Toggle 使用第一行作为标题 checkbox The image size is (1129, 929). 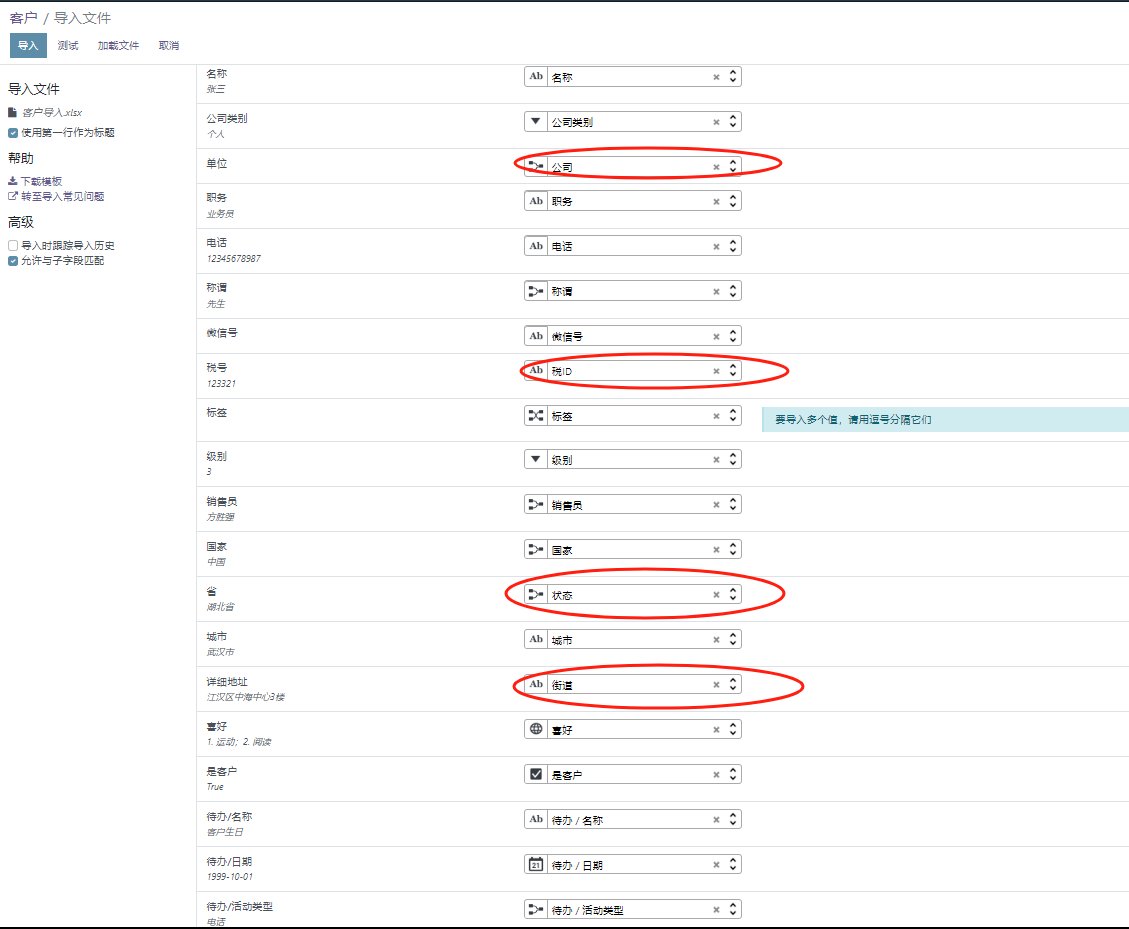pos(13,132)
